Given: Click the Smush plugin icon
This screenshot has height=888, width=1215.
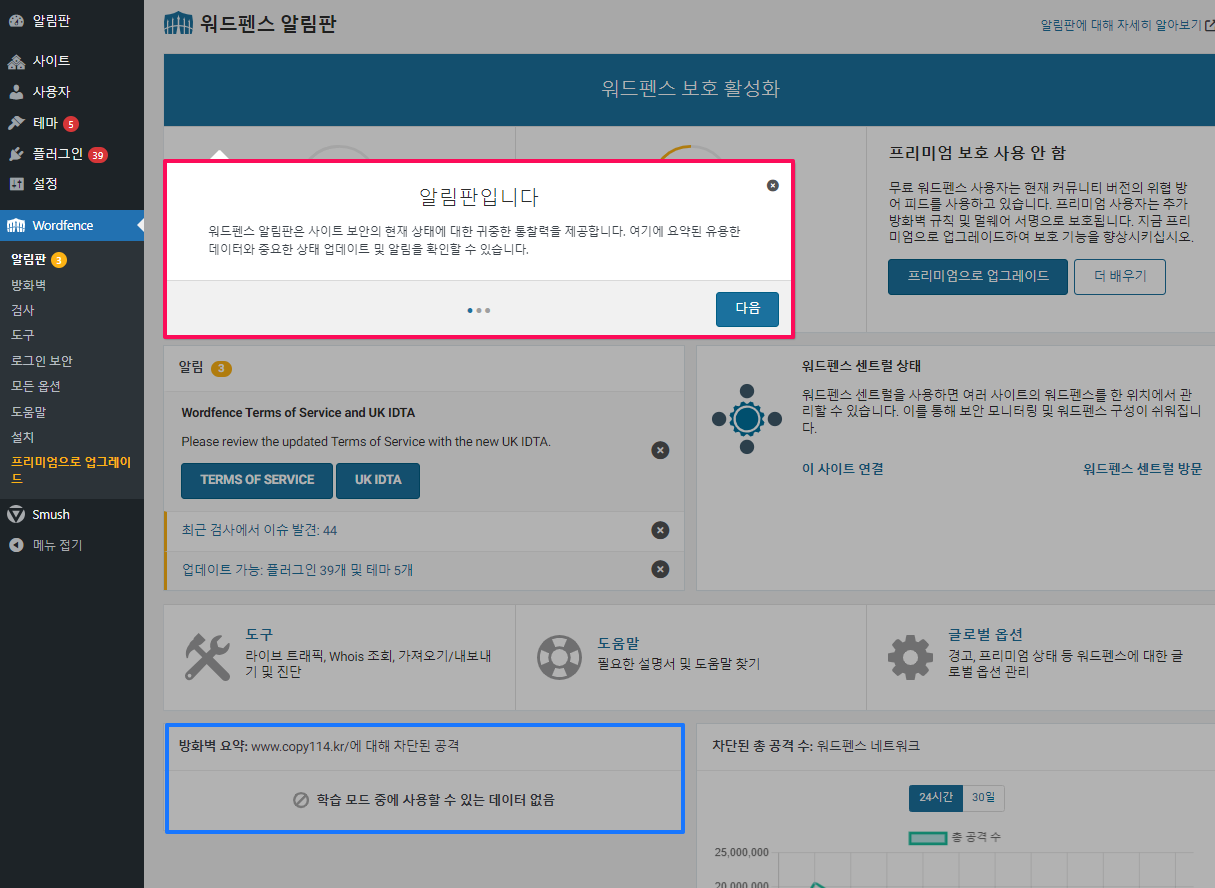Looking at the screenshot, I should [x=16, y=514].
